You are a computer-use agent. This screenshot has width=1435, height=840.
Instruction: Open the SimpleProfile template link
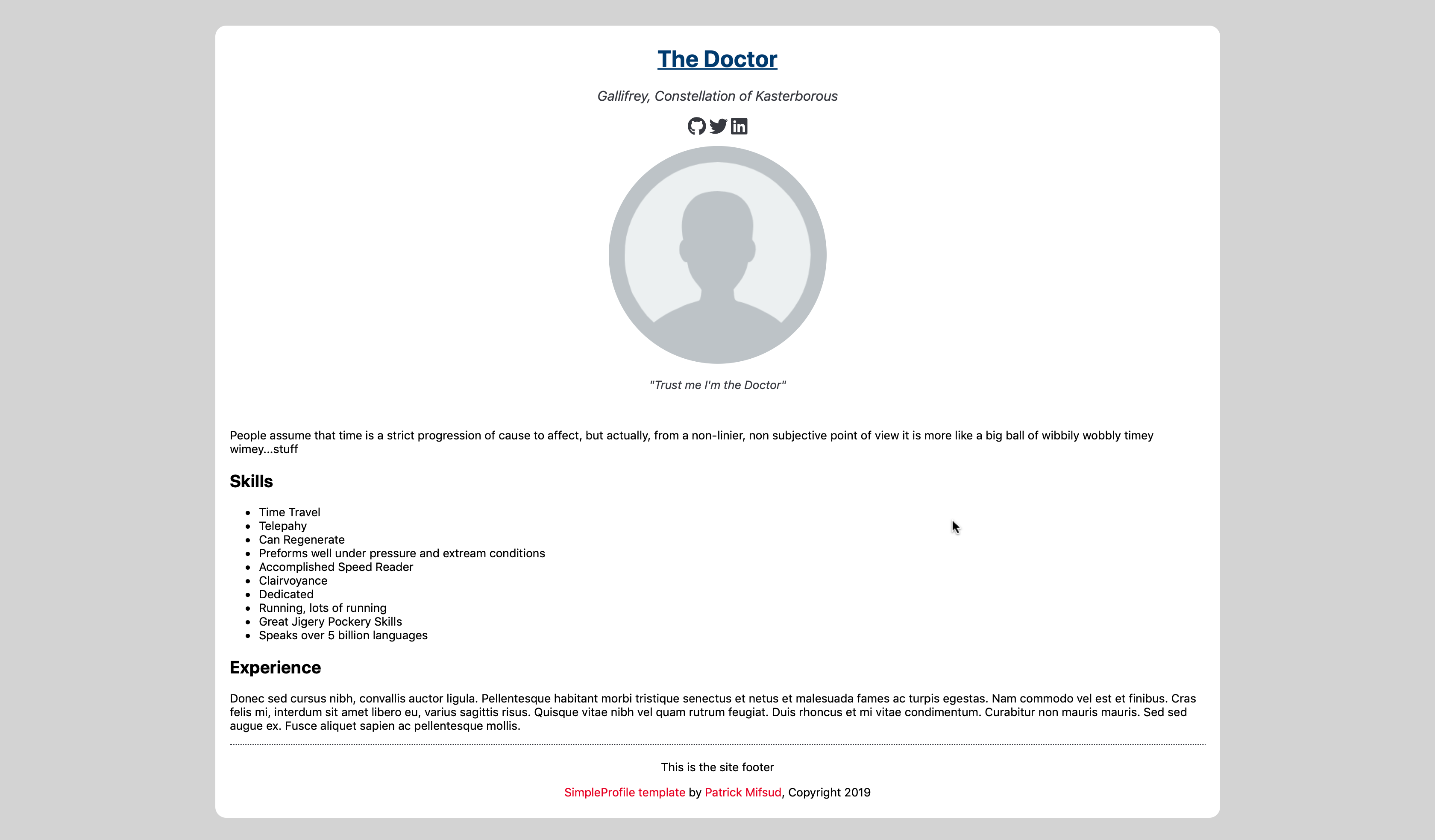tap(624, 792)
